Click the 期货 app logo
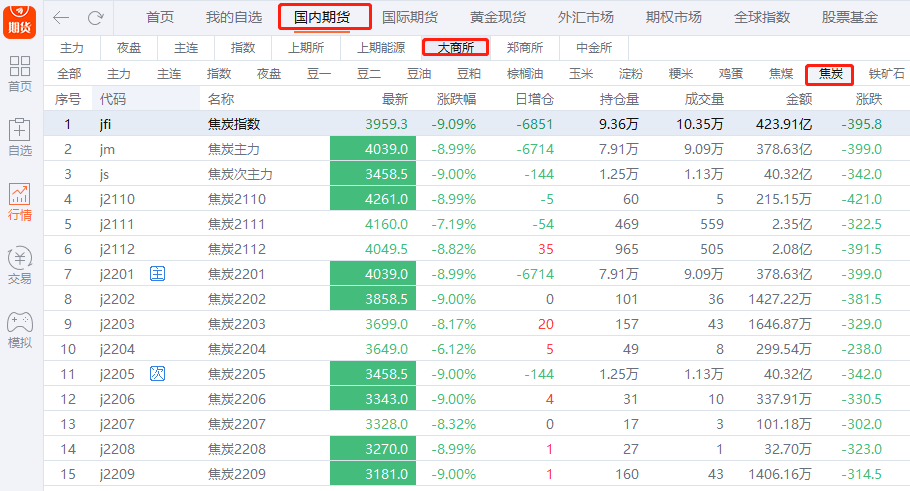 point(20,18)
